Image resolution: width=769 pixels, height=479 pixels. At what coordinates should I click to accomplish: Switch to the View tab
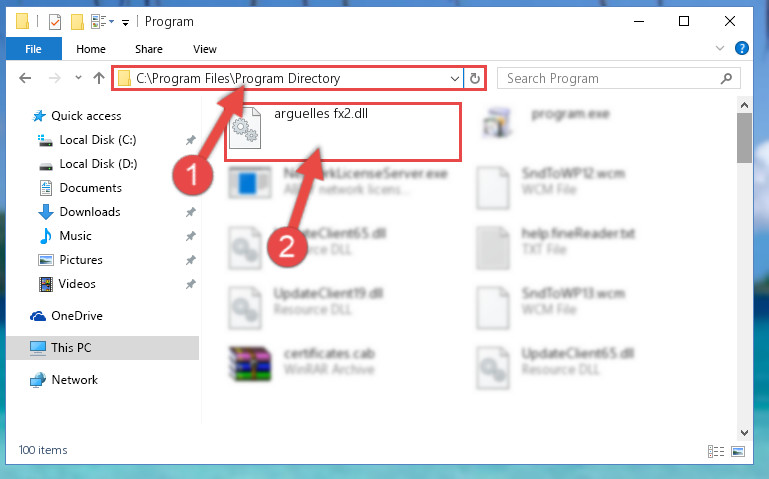click(x=205, y=49)
